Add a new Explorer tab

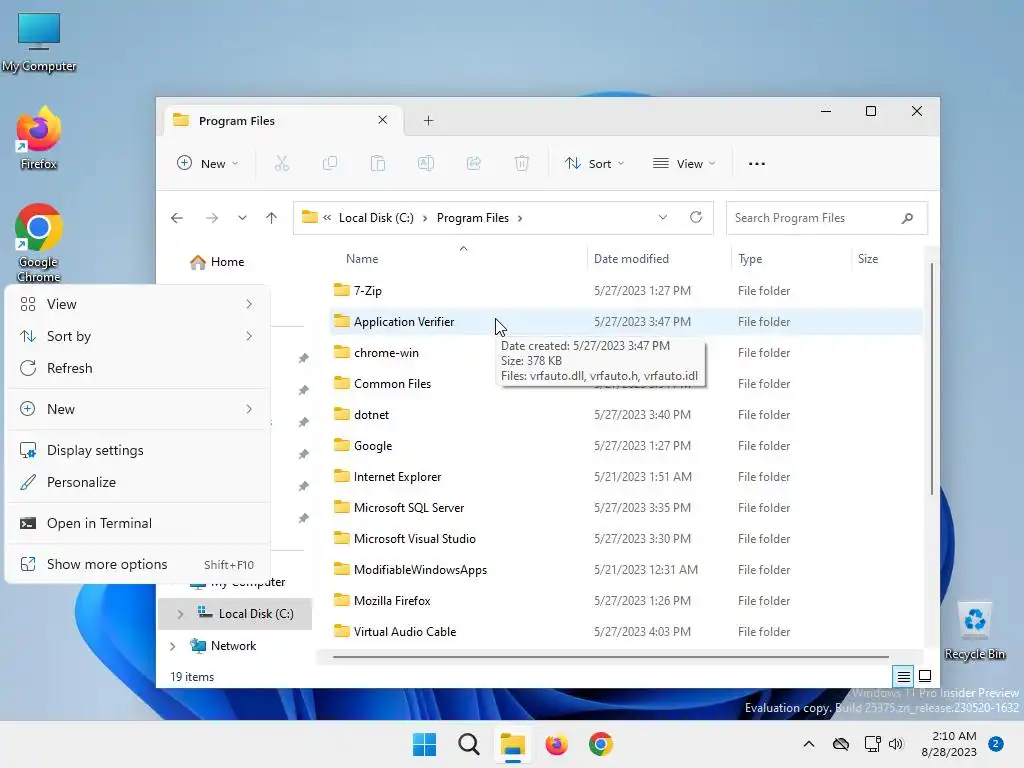pos(428,120)
